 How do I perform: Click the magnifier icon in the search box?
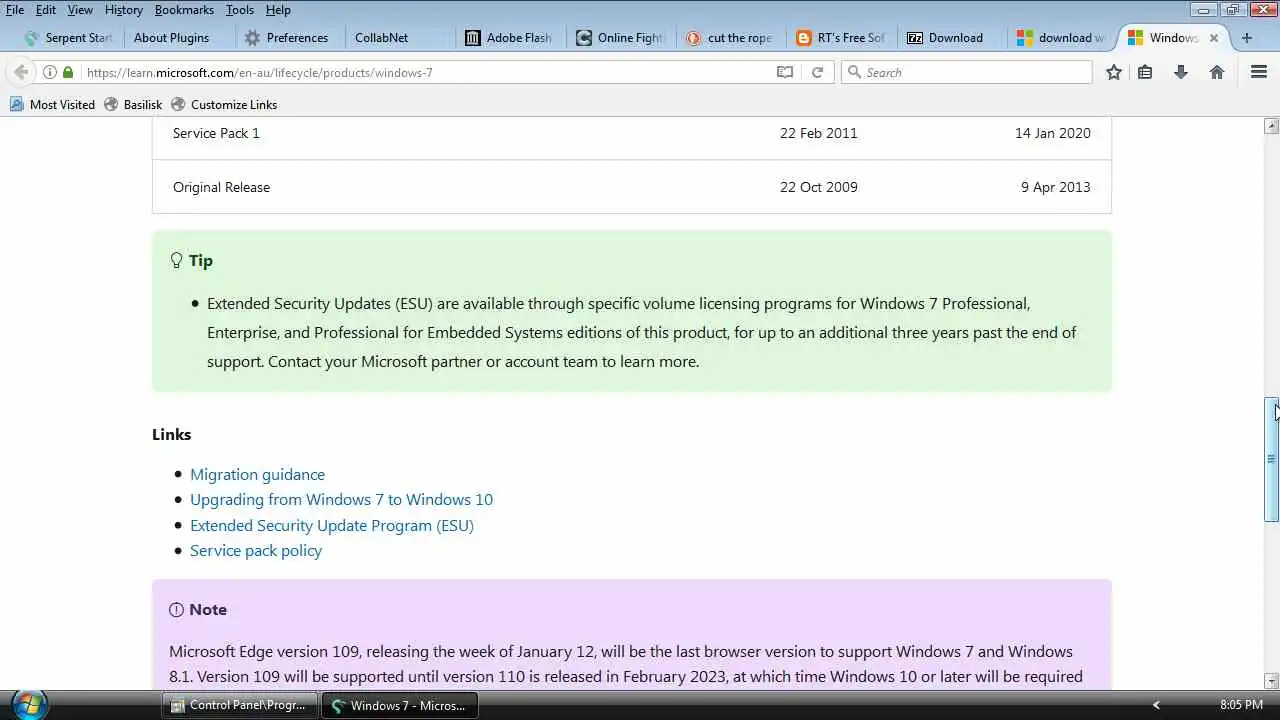pos(854,72)
